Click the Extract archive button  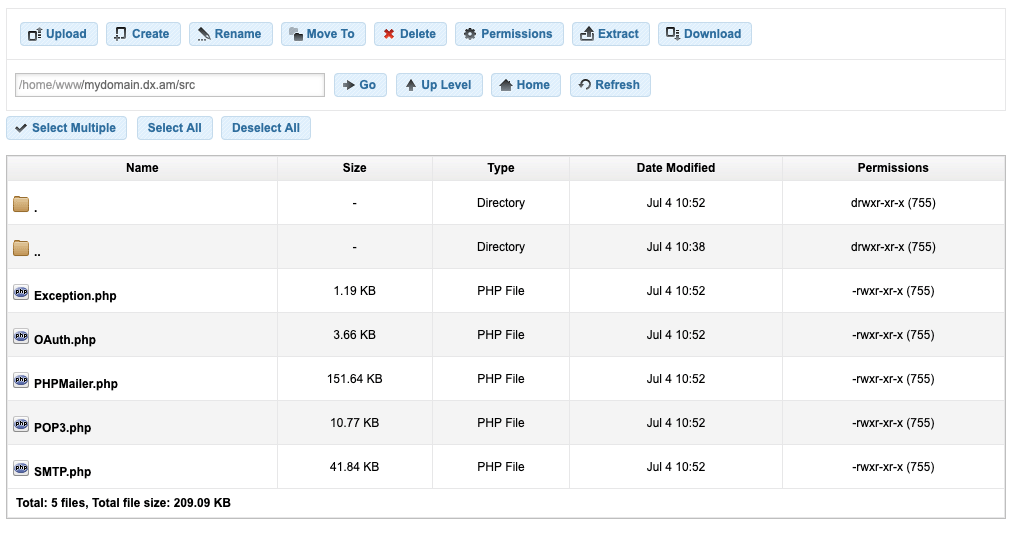610,34
